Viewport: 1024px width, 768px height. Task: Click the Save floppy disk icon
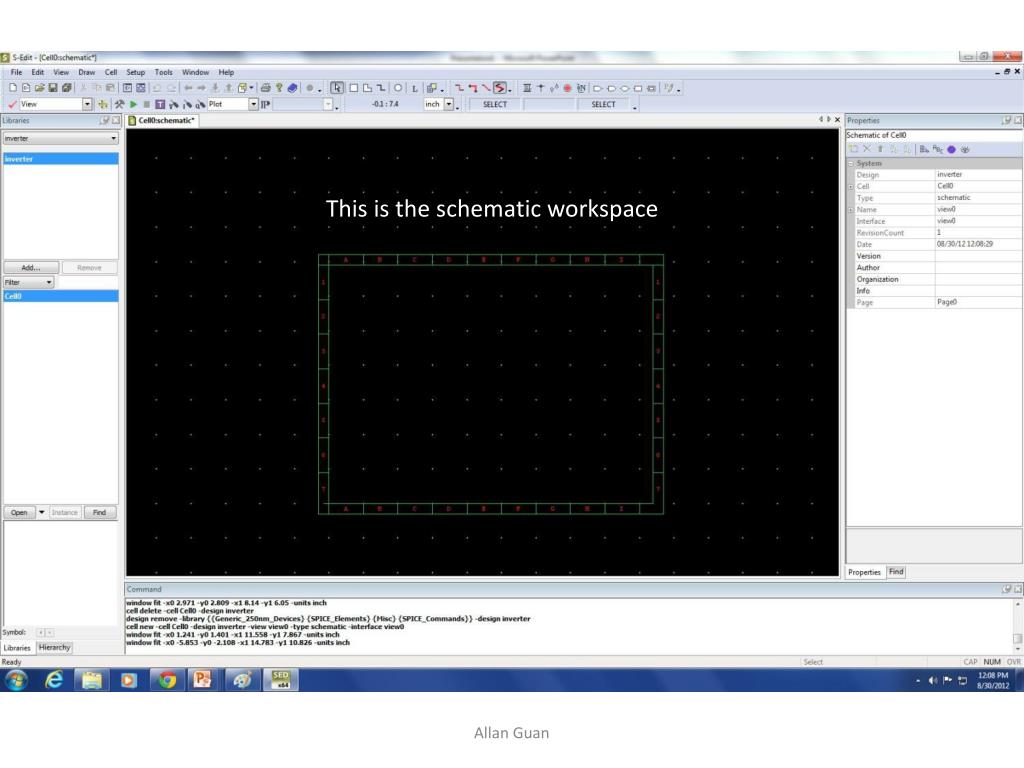53,88
